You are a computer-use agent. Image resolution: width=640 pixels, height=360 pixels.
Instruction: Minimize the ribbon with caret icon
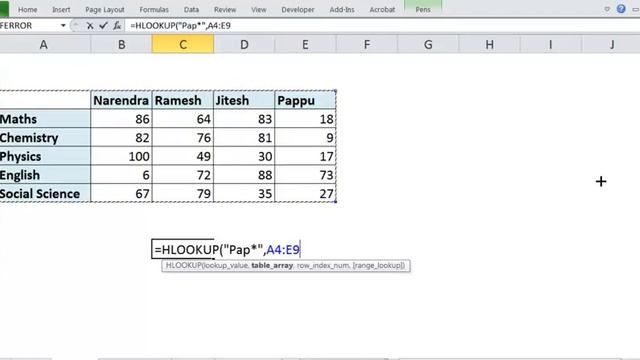click(x=607, y=9)
